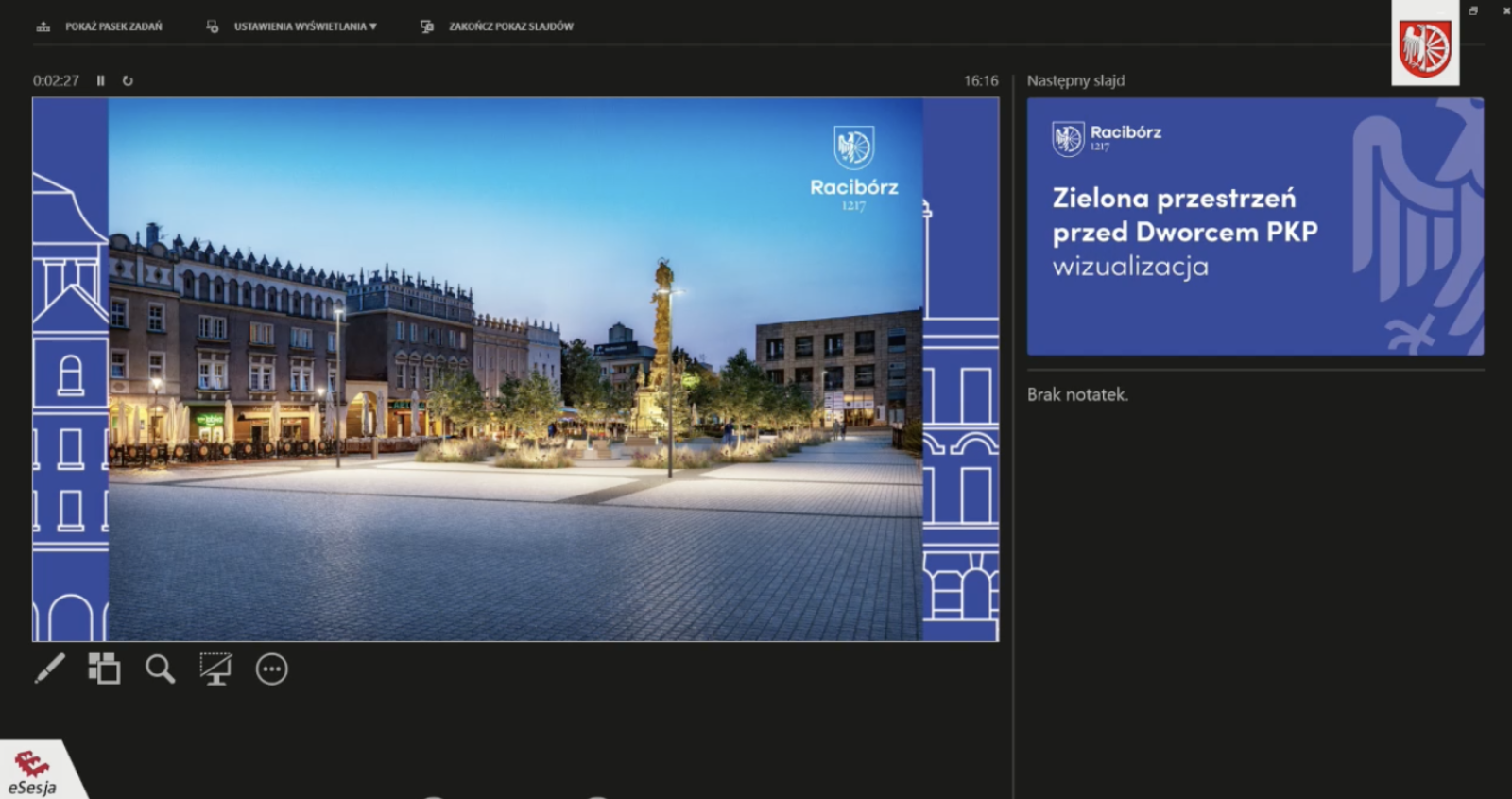Click the taskbar icon beside Pokaż pasek zadań

pos(43,26)
